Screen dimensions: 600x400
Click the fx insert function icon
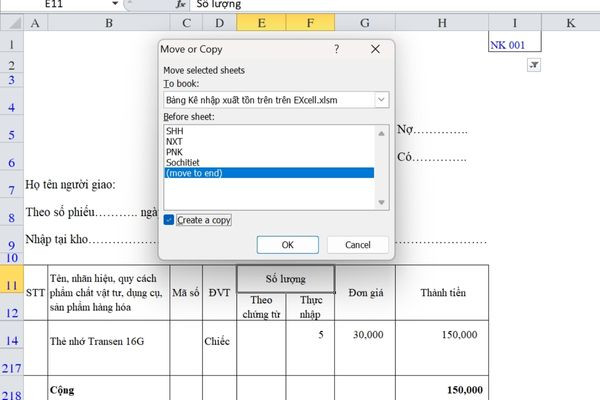(181, 4)
